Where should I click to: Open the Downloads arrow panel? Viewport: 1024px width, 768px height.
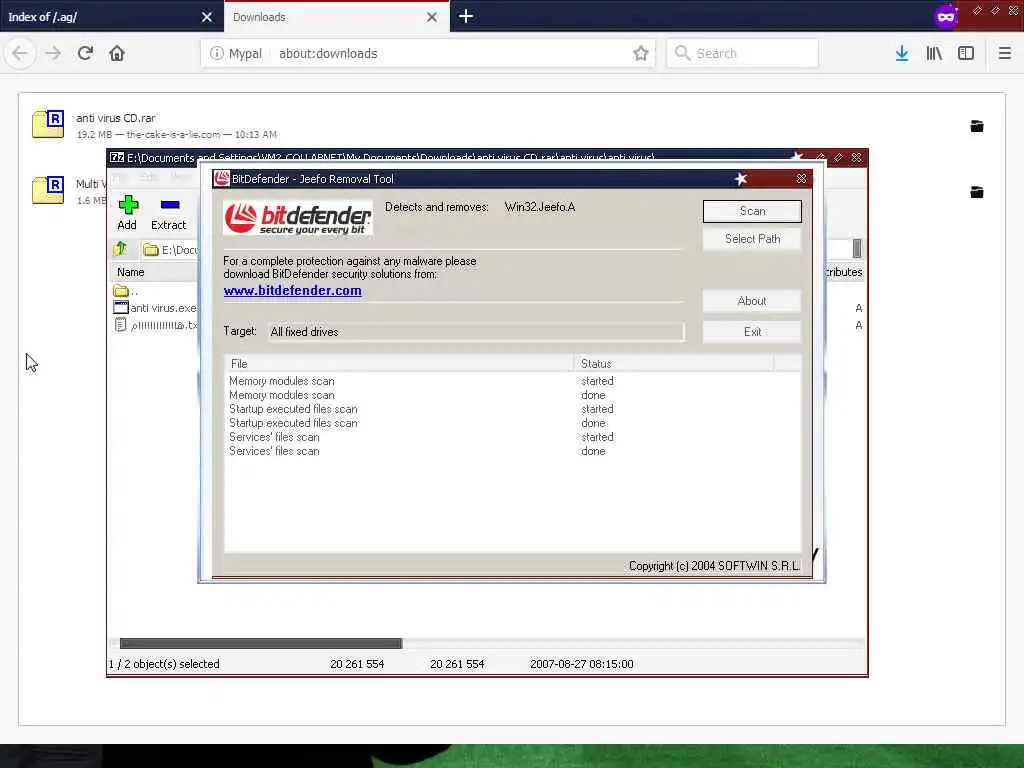coord(902,54)
